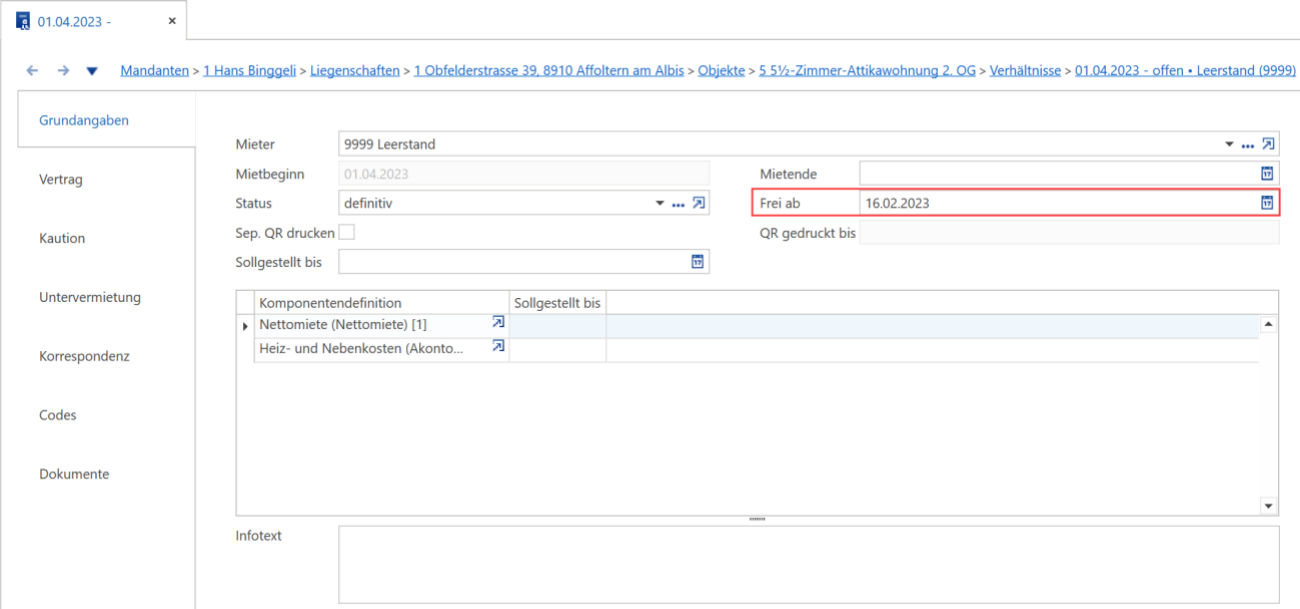Click into the Infotext text area
Screen dimensions: 1300x609
808,565
